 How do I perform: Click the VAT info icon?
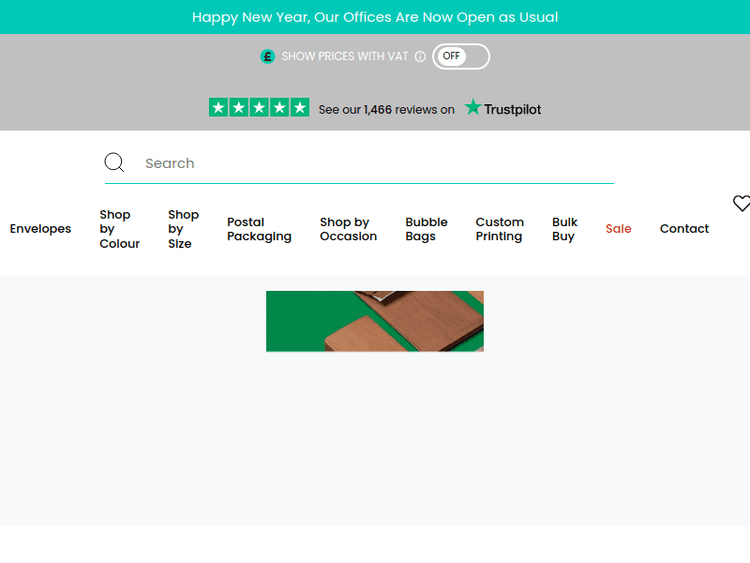pyautogui.click(x=420, y=57)
